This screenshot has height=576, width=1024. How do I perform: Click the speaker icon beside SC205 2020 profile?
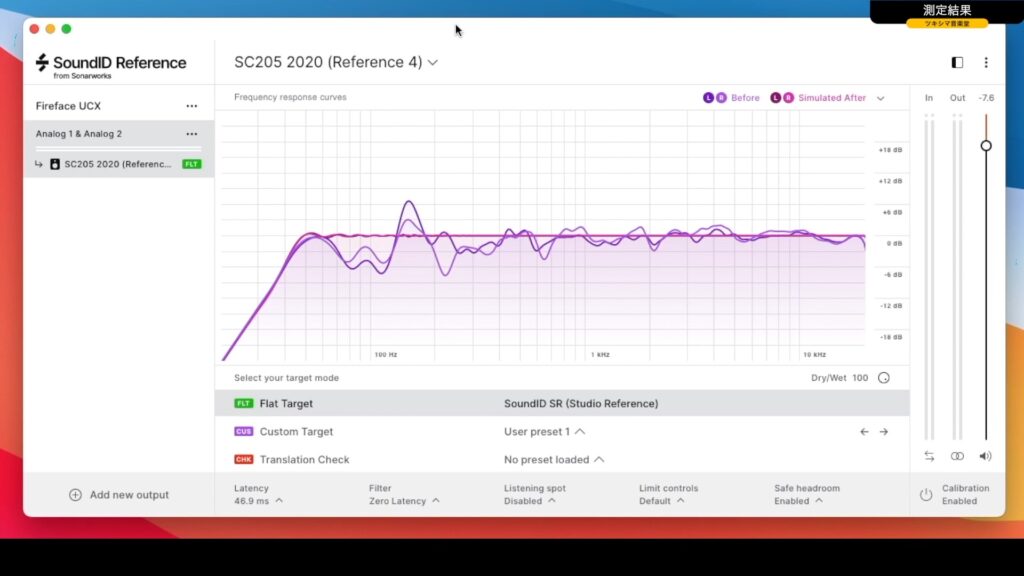(x=55, y=164)
